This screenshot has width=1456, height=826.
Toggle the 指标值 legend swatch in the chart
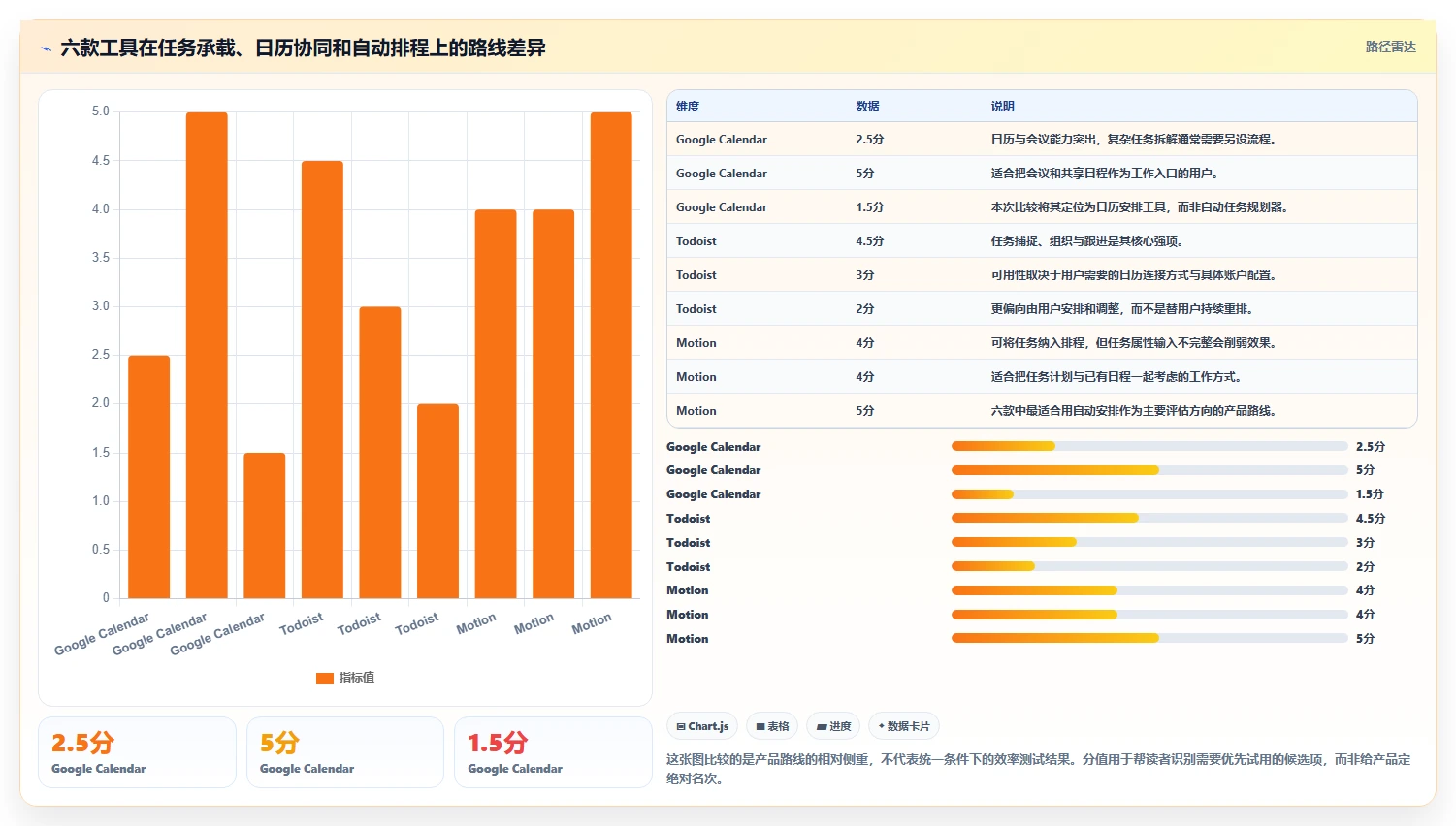[x=325, y=678]
